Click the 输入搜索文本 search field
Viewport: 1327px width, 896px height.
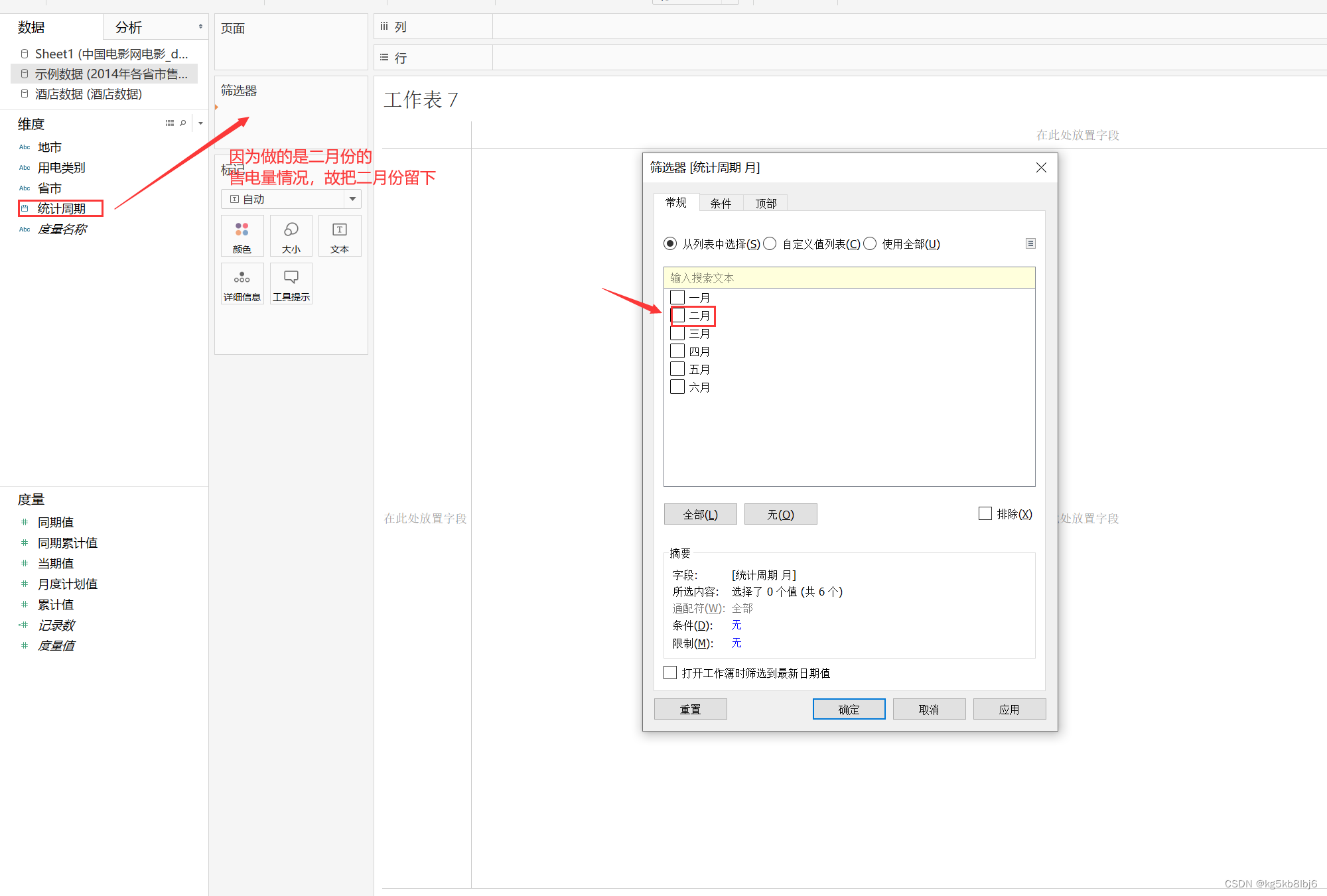click(849, 278)
